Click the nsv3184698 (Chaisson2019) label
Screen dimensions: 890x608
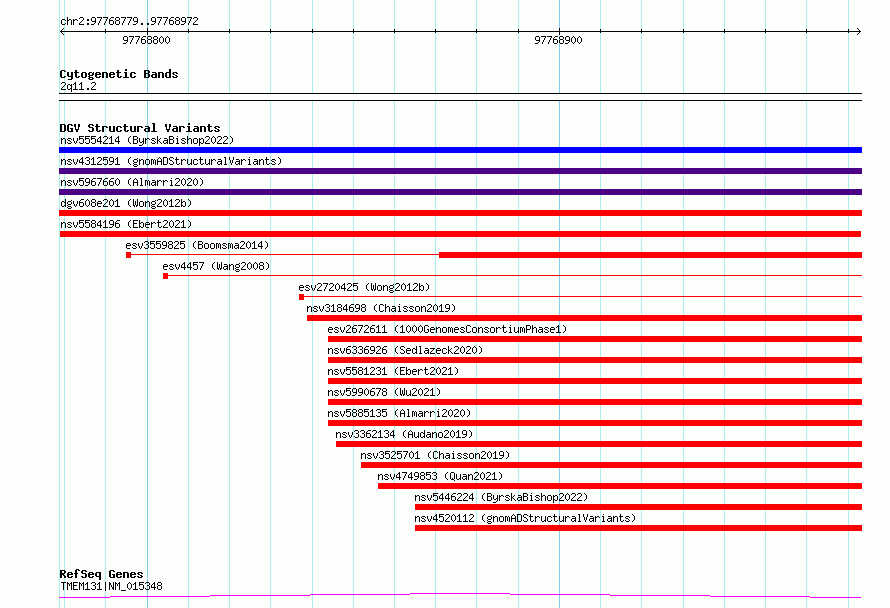pos(381,308)
